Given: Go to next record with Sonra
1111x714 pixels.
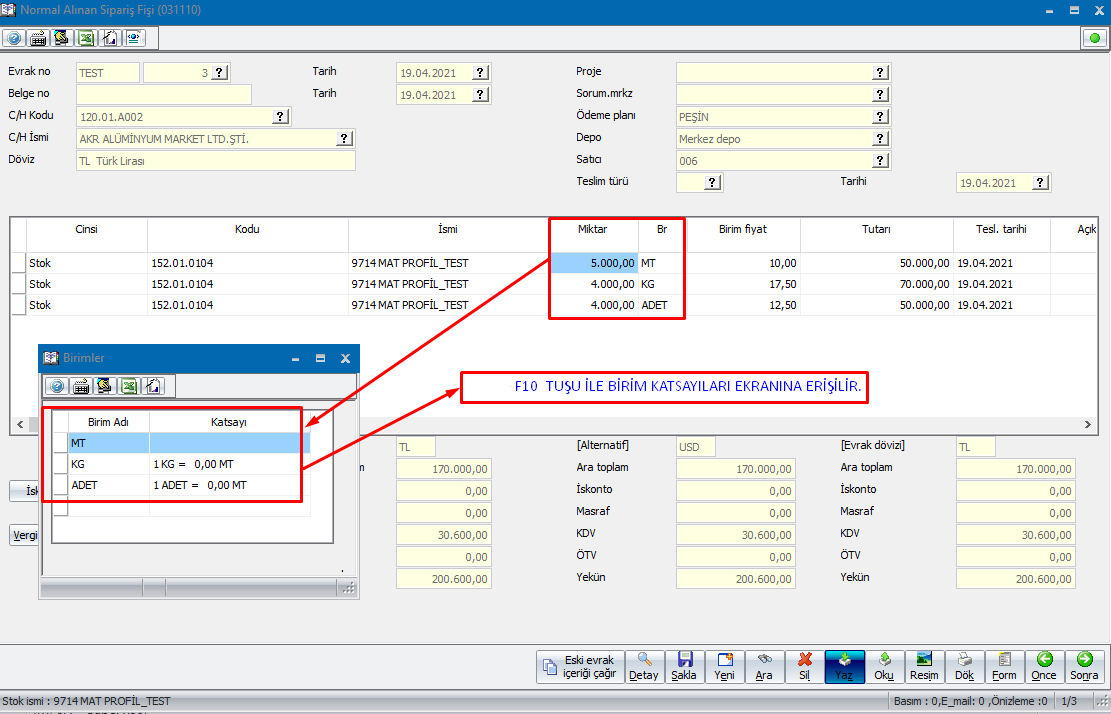Looking at the screenshot, I should point(1084,667).
